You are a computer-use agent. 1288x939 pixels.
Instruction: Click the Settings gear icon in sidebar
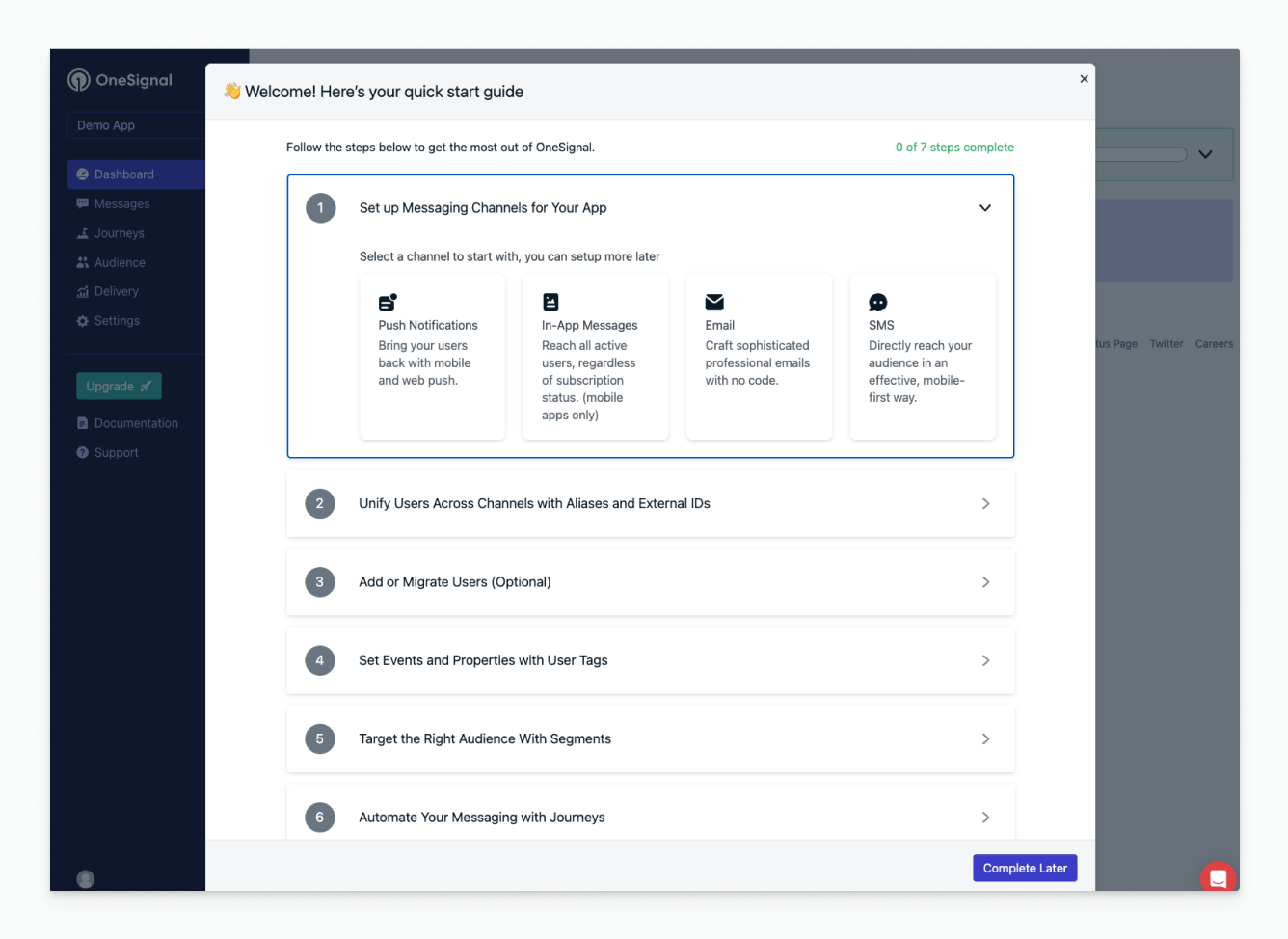coord(83,321)
